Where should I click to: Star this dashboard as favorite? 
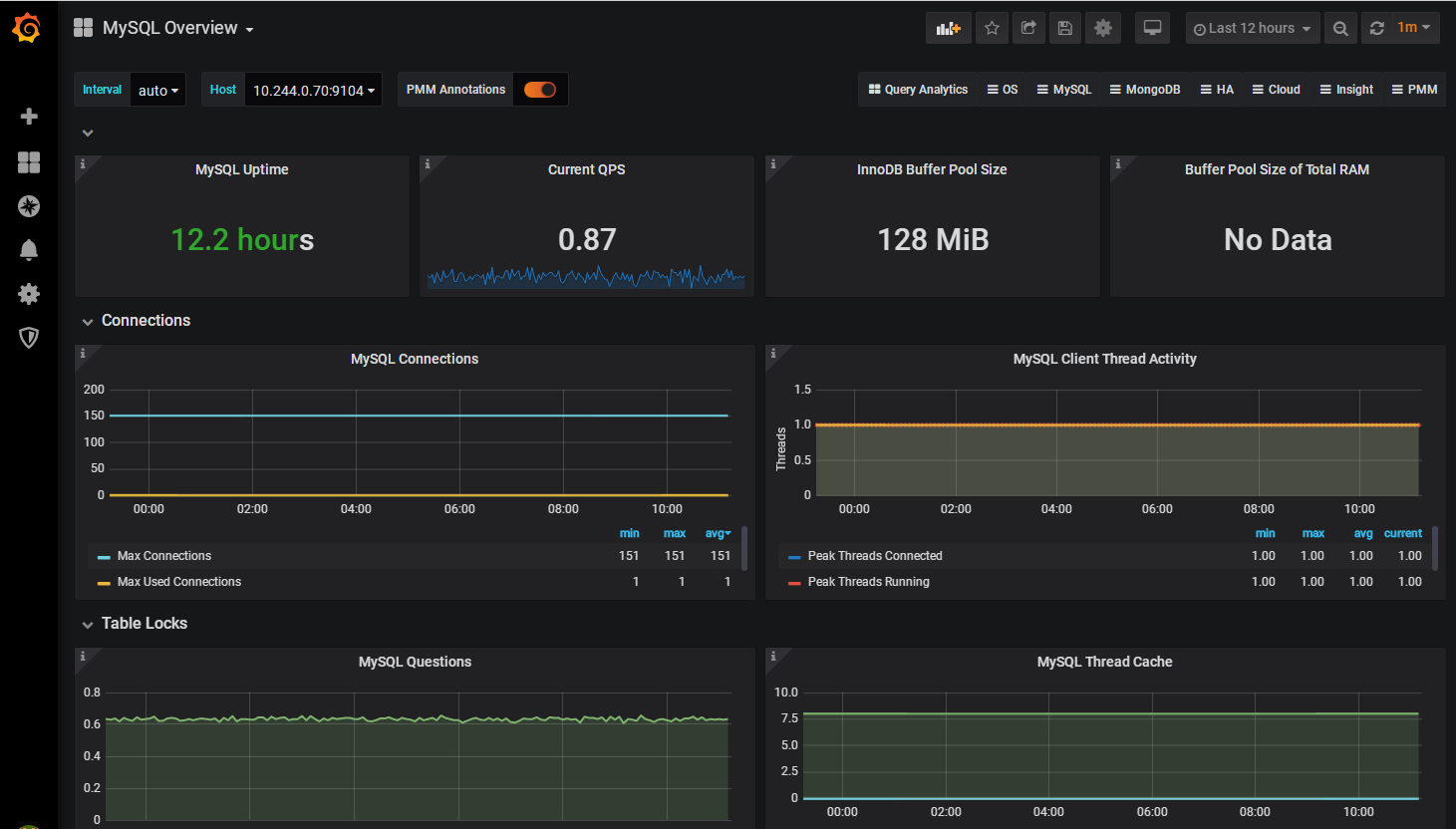pyautogui.click(x=992, y=28)
